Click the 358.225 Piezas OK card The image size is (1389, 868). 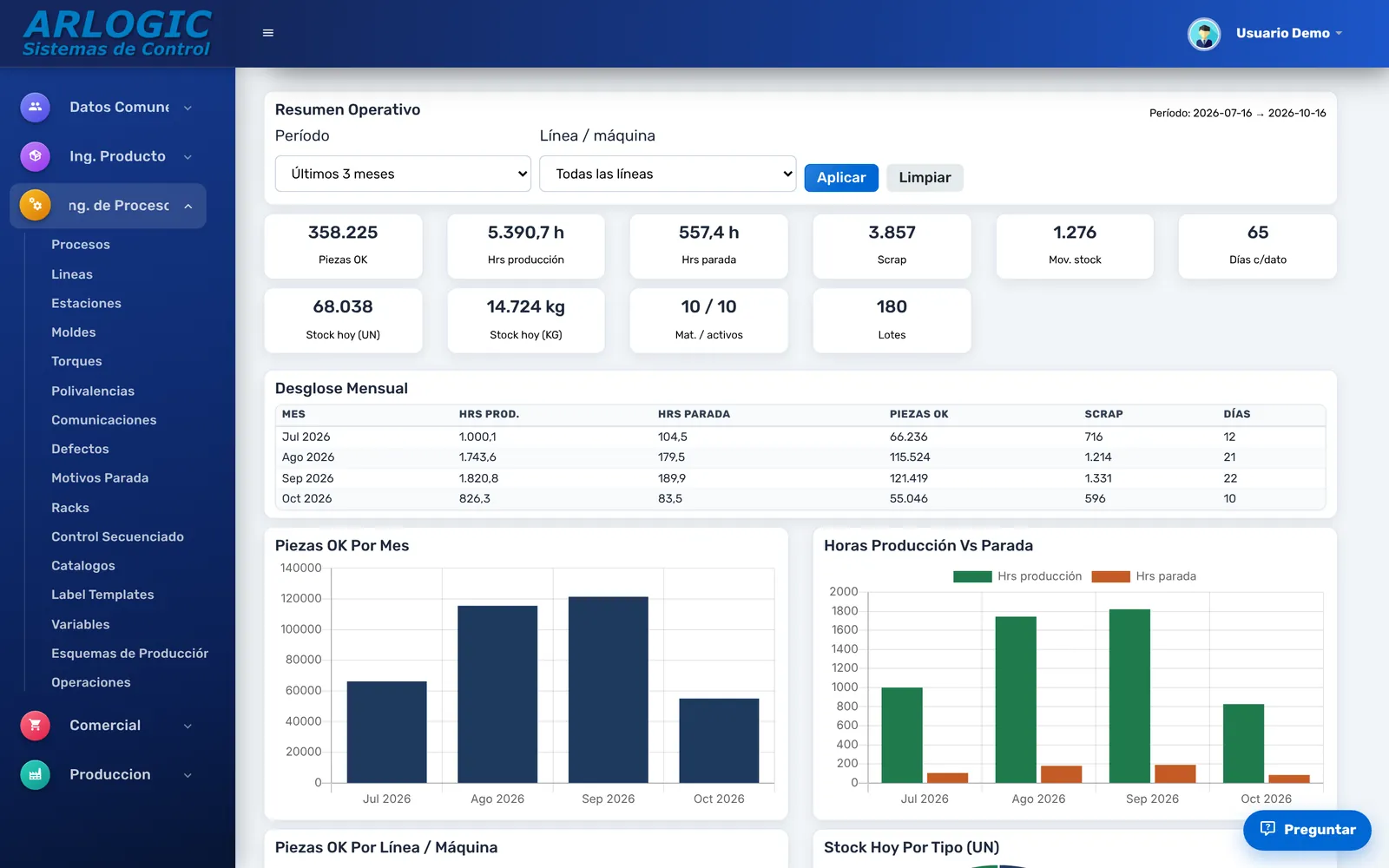click(343, 246)
